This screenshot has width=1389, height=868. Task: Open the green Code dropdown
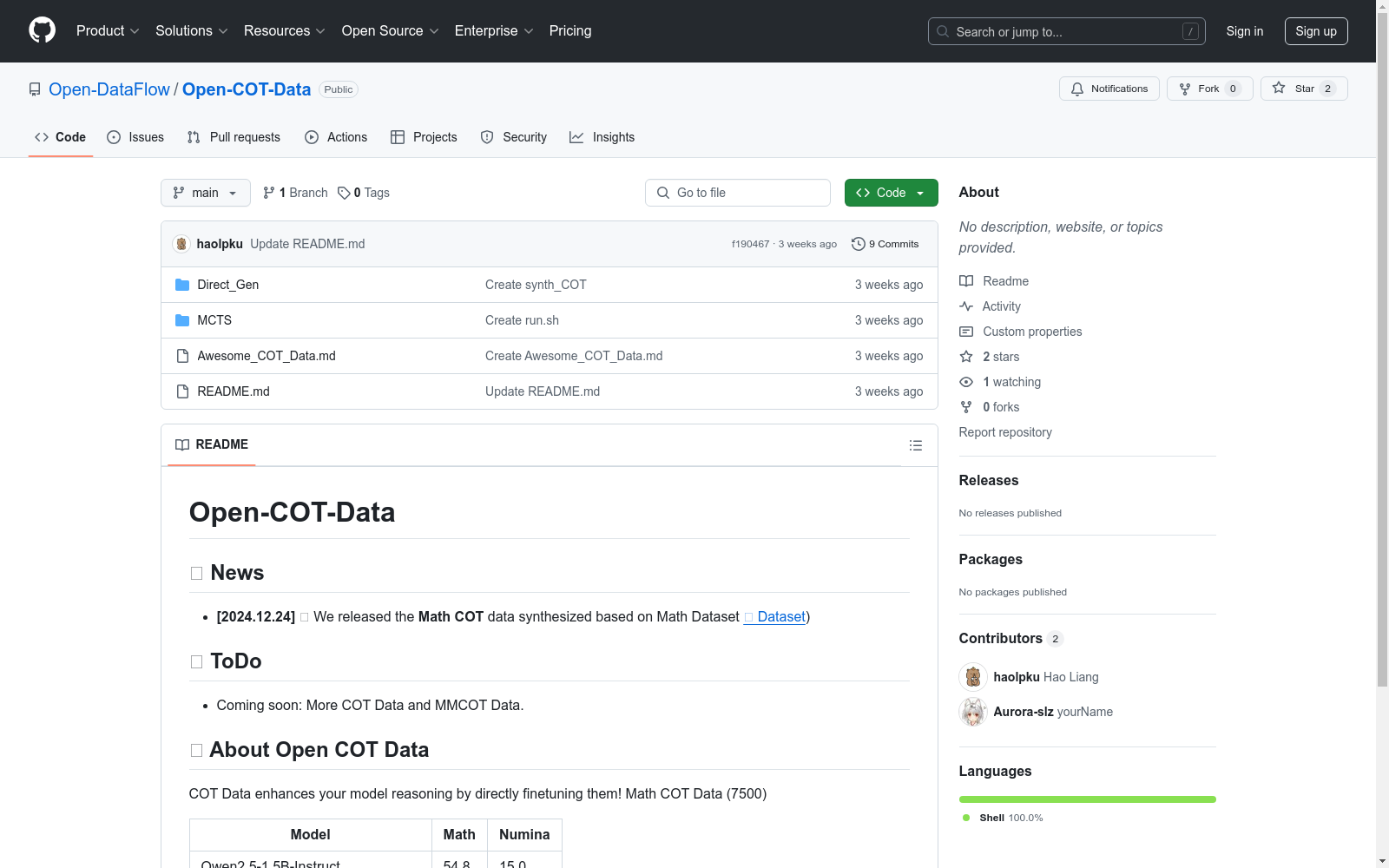point(892,193)
